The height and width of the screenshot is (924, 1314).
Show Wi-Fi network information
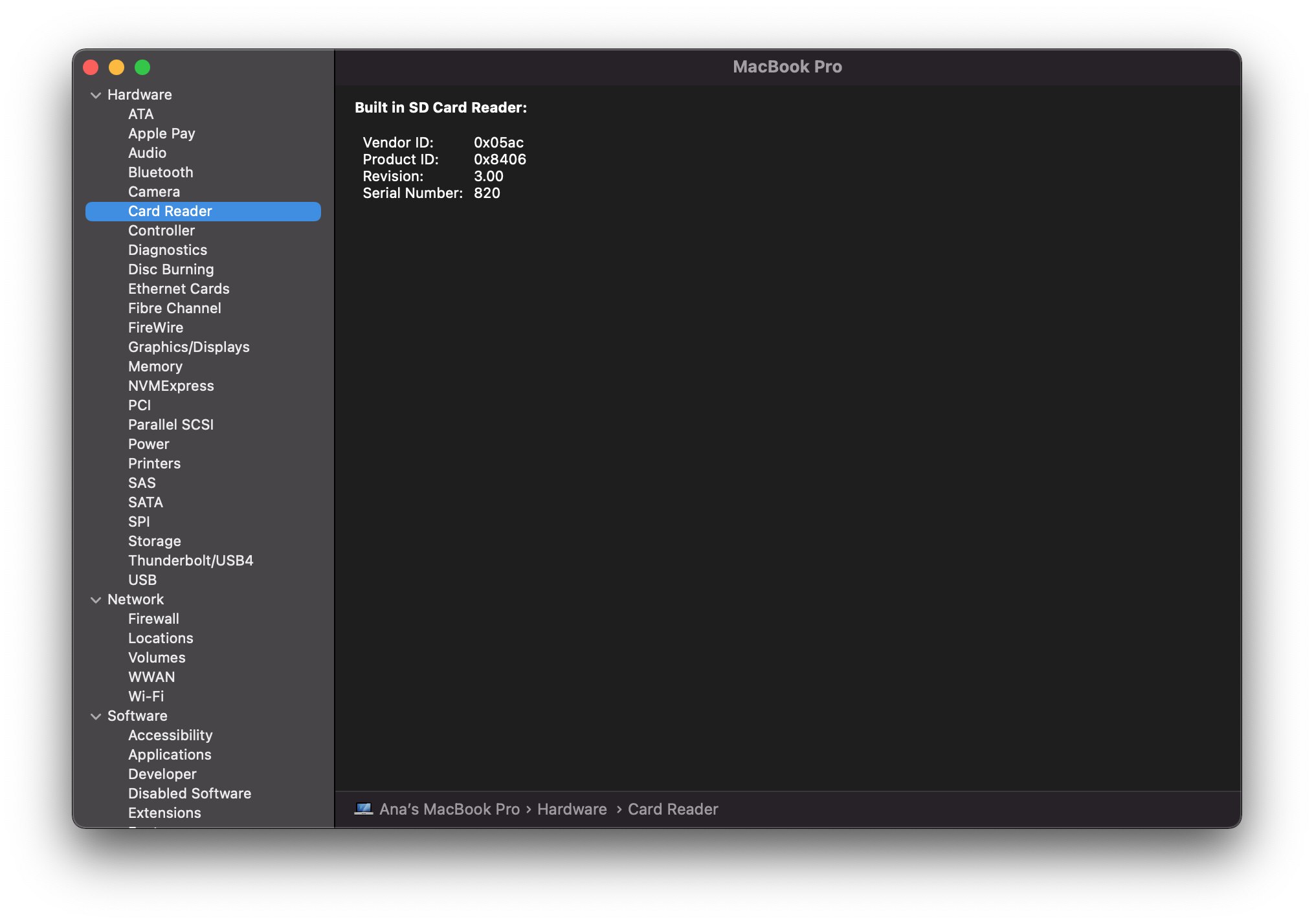(x=146, y=696)
